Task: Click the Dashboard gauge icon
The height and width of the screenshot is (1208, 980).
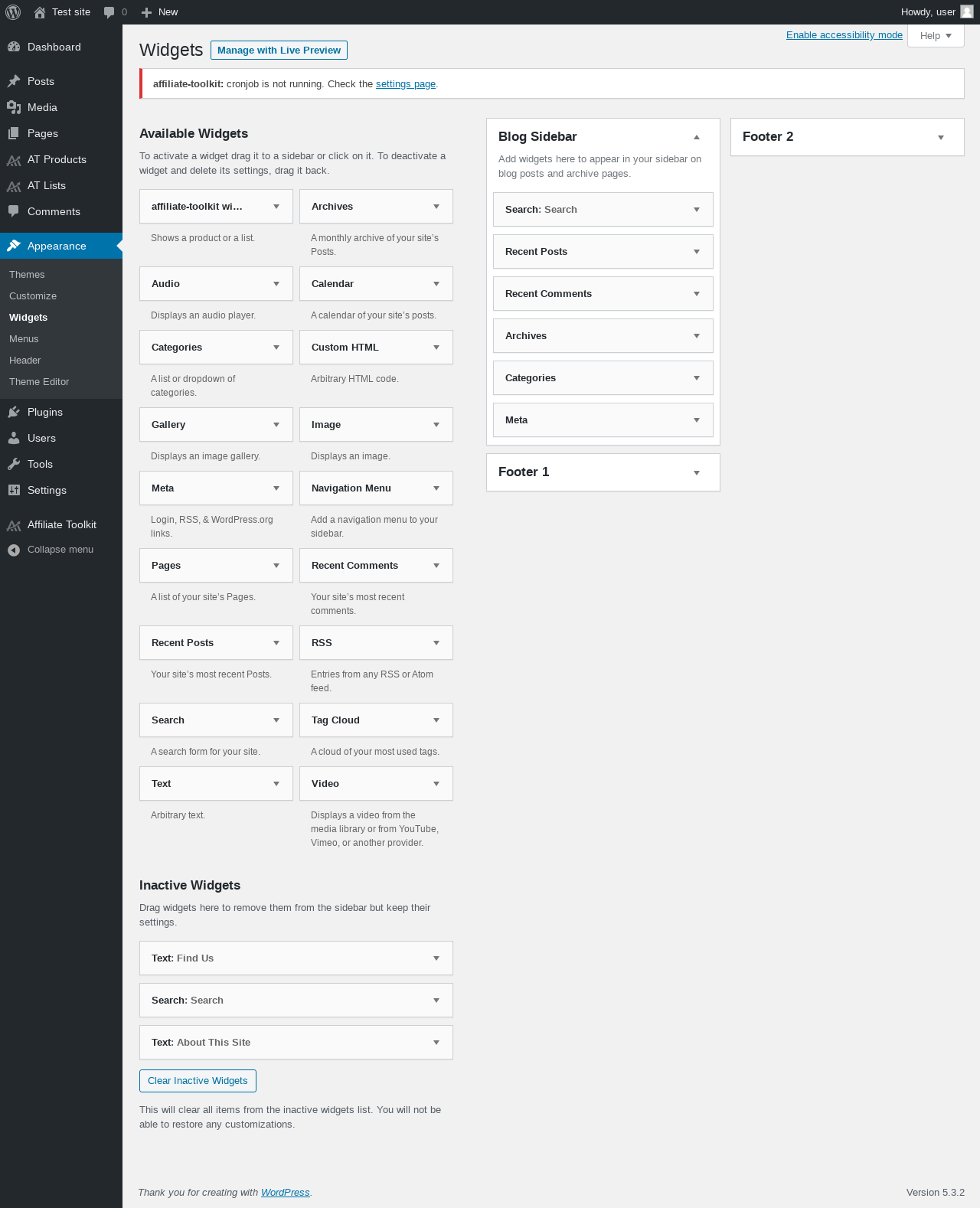Action: coord(14,47)
